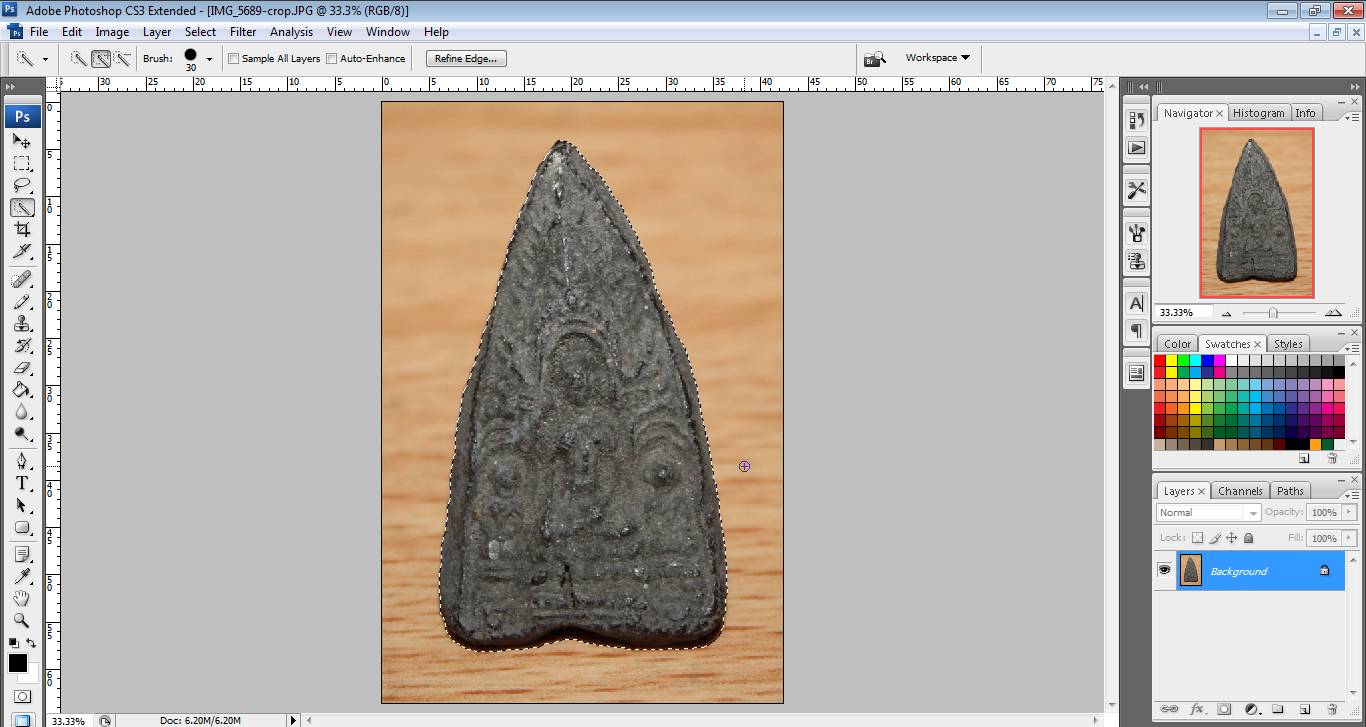Create a new layer in Layers panel
1366x727 pixels.
coord(1305,709)
